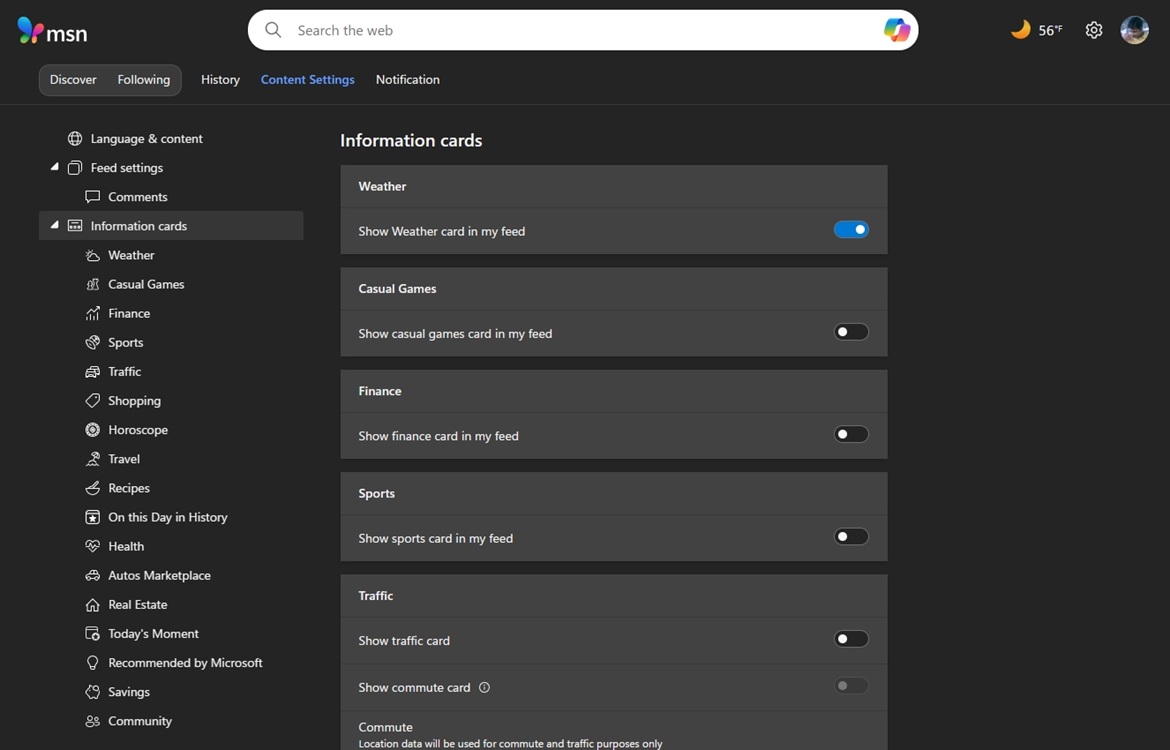The height and width of the screenshot is (750, 1170).
Task: Open the settings gear near the profile picture
Action: 1093,29
